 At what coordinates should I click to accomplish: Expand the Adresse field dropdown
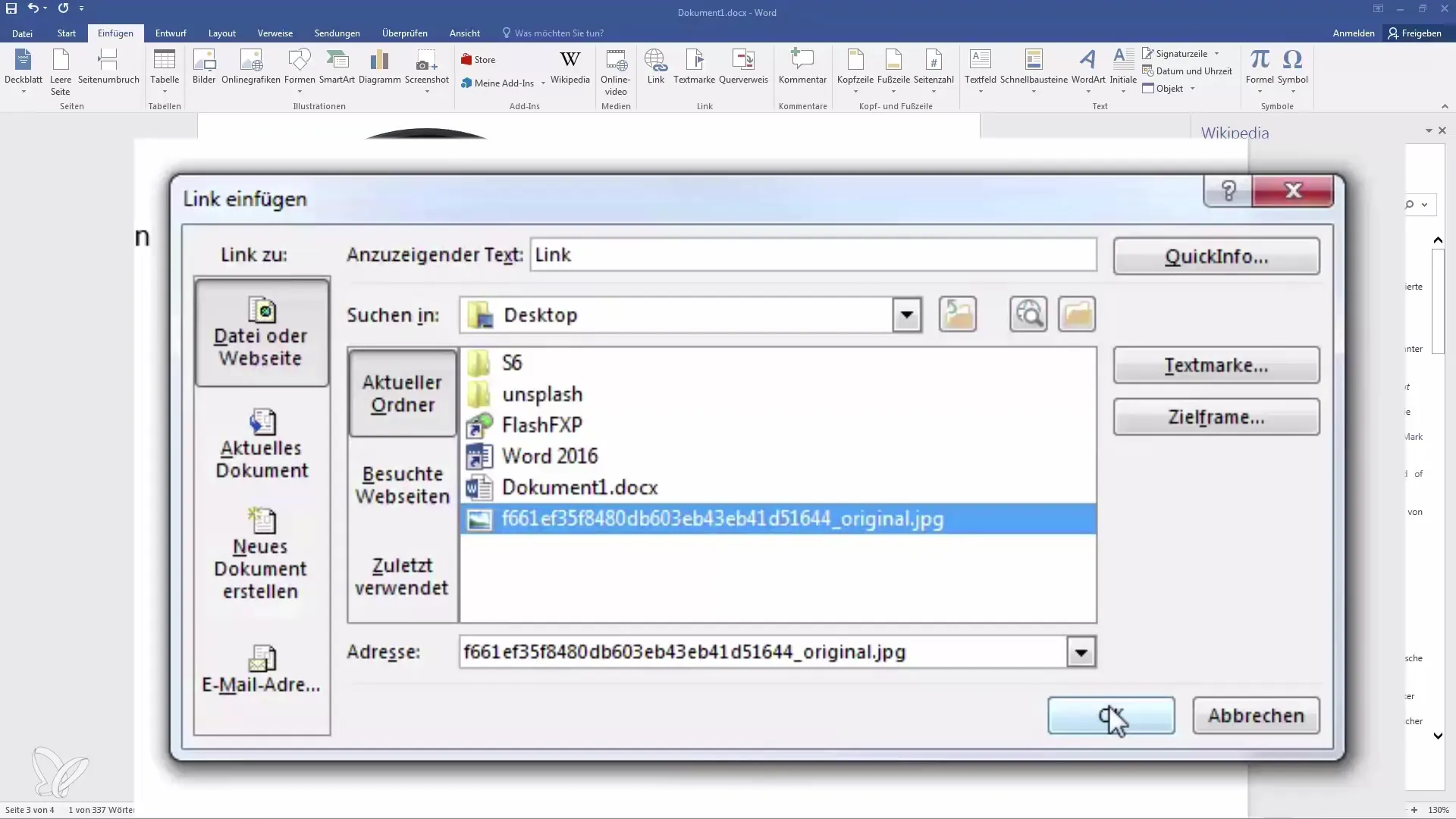(x=1080, y=652)
